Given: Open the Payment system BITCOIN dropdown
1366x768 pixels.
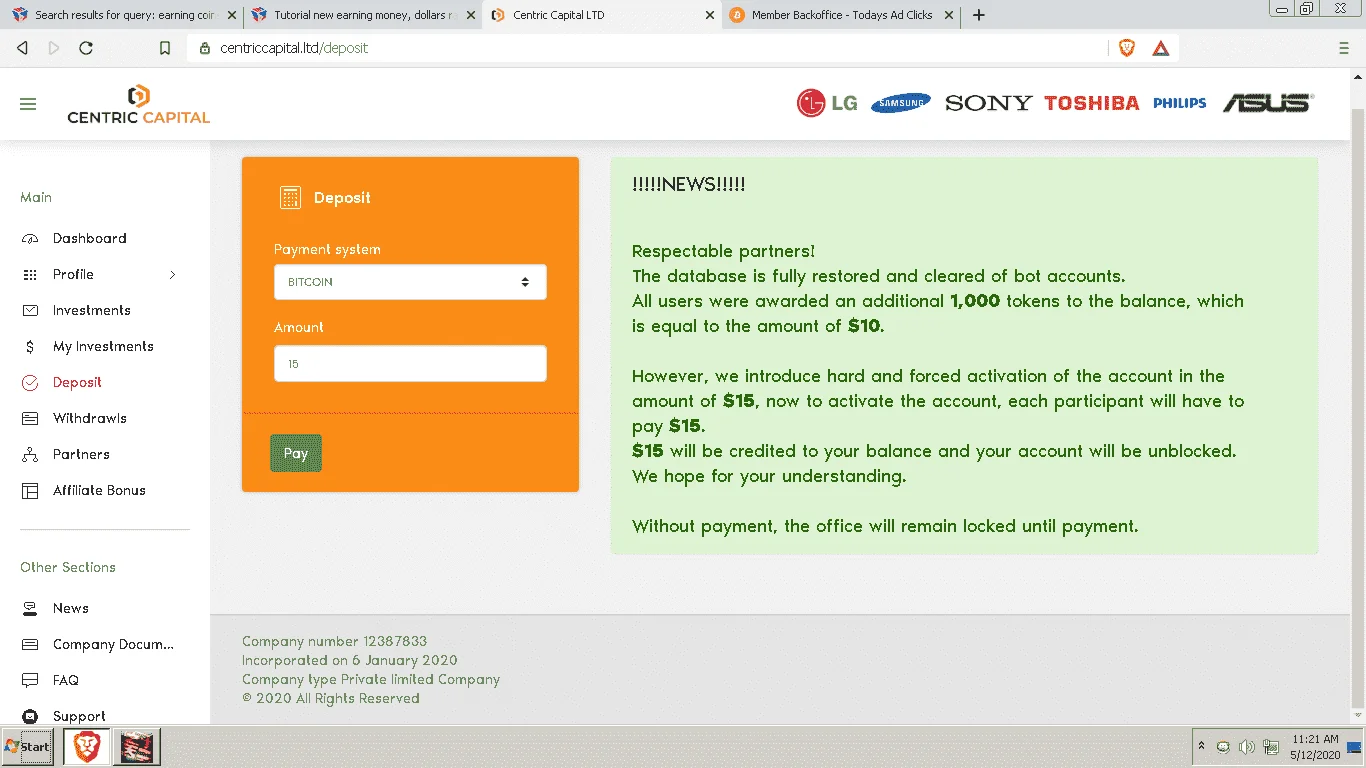Looking at the screenshot, I should 410,282.
